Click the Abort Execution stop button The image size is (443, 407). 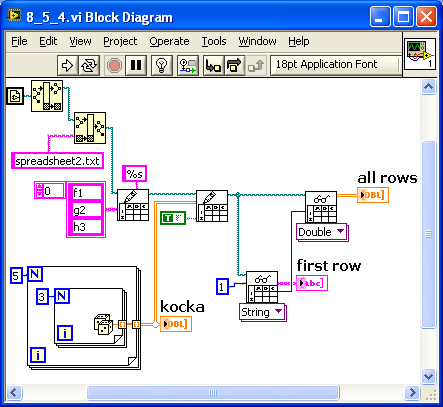click(114, 65)
